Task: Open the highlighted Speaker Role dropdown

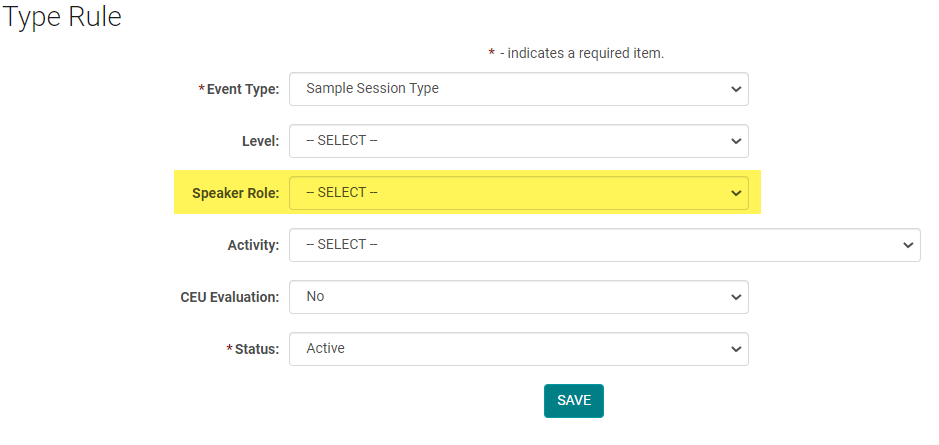Action: [x=518, y=193]
